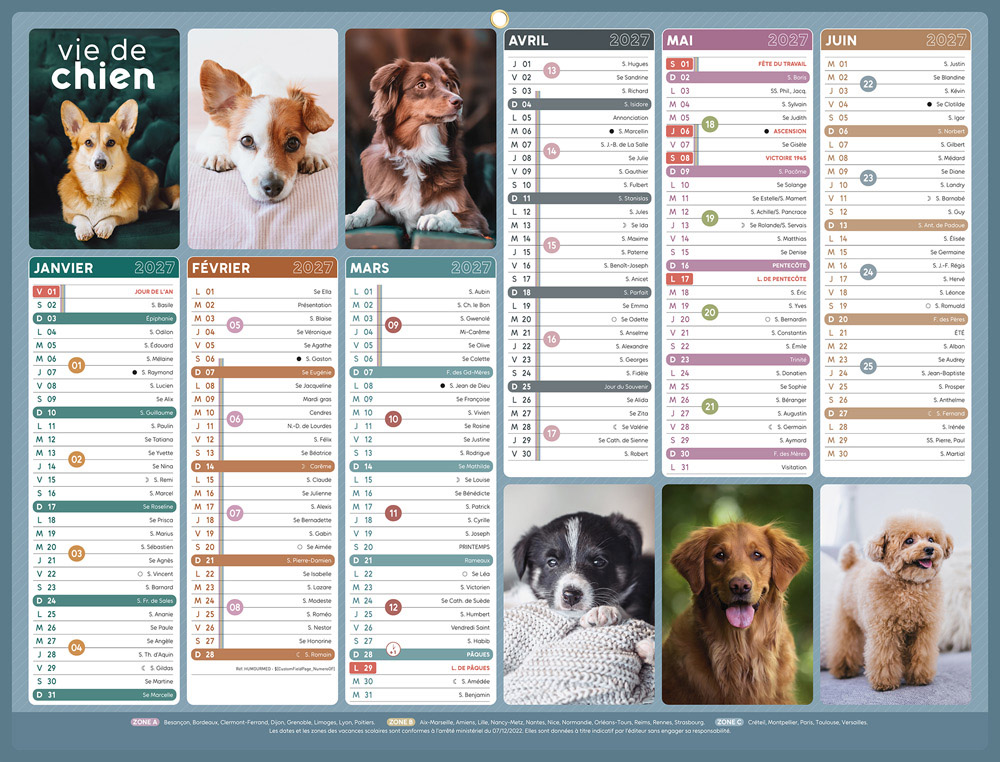This screenshot has width=1000, height=762.
Task: Select week 20 circle in Mai
Action: pyautogui.click(x=710, y=312)
